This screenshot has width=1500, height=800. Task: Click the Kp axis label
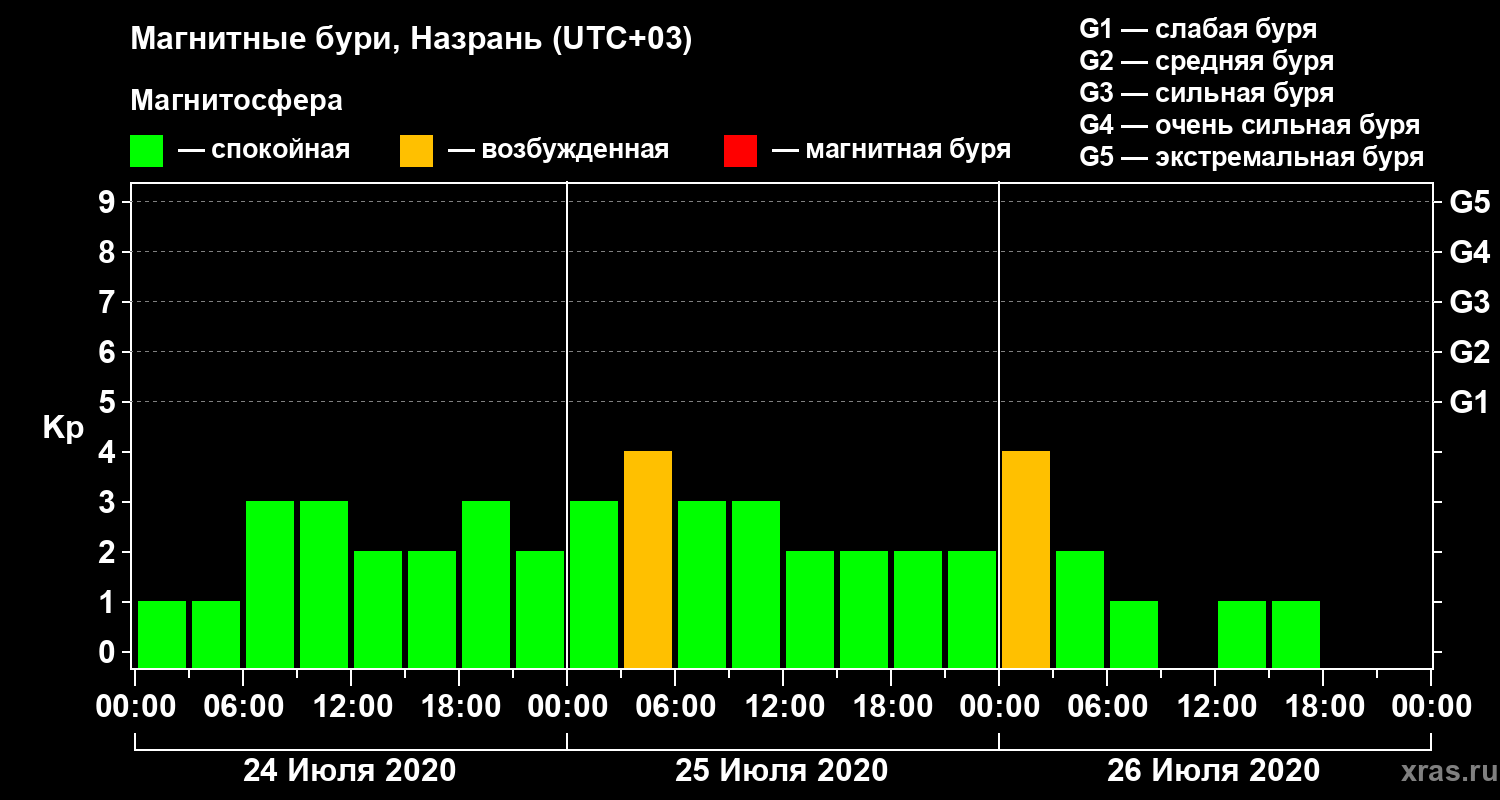pyautogui.click(x=63, y=428)
